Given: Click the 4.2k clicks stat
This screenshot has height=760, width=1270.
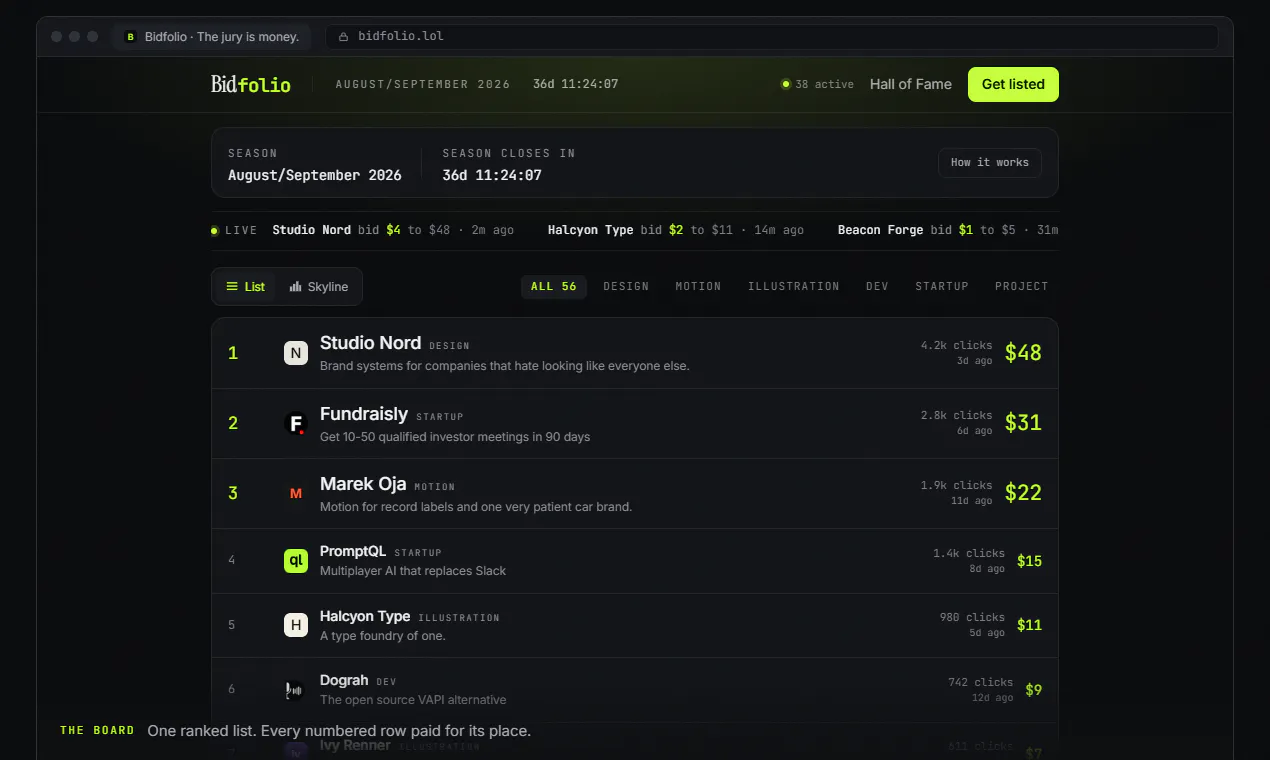Looking at the screenshot, I should pos(957,346).
